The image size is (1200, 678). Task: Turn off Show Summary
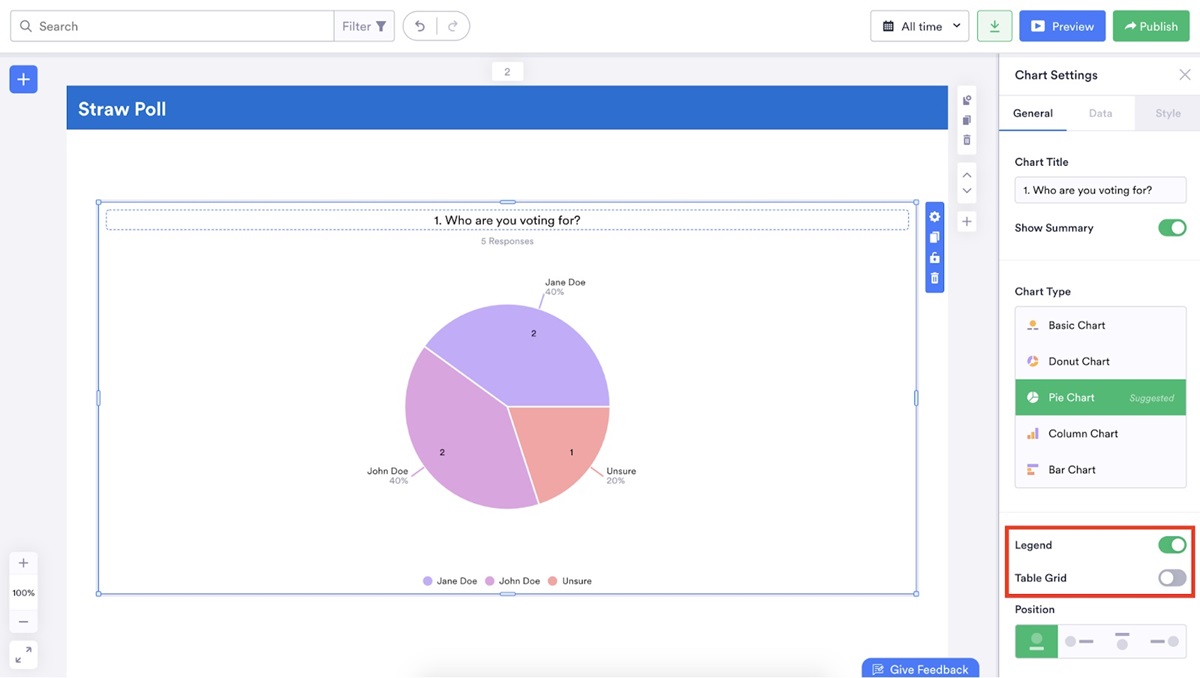1171,227
